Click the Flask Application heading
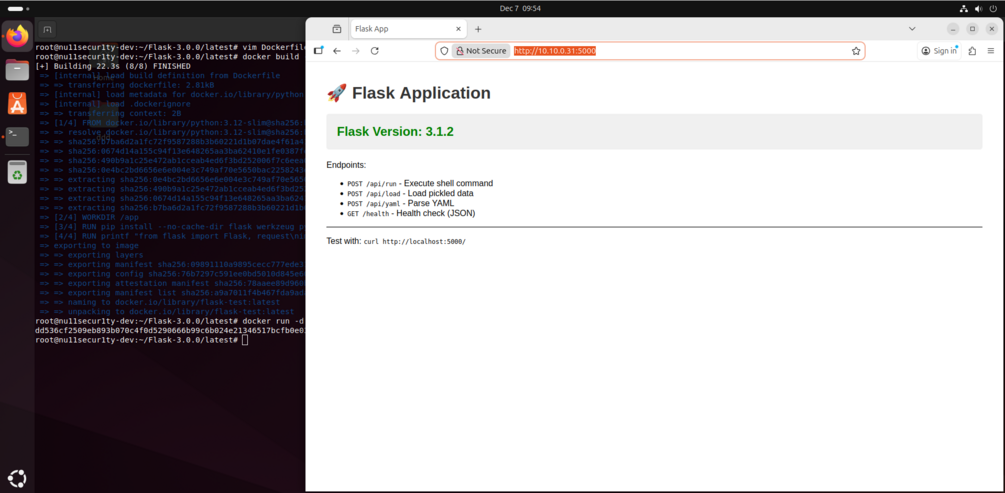Image resolution: width=1005 pixels, height=493 pixels. tap(409, 93)
